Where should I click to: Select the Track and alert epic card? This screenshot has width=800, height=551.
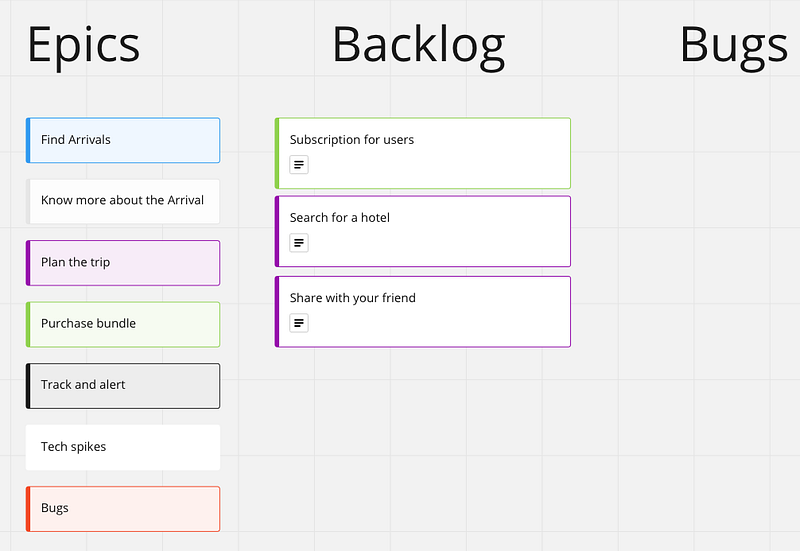click(123, 385)
